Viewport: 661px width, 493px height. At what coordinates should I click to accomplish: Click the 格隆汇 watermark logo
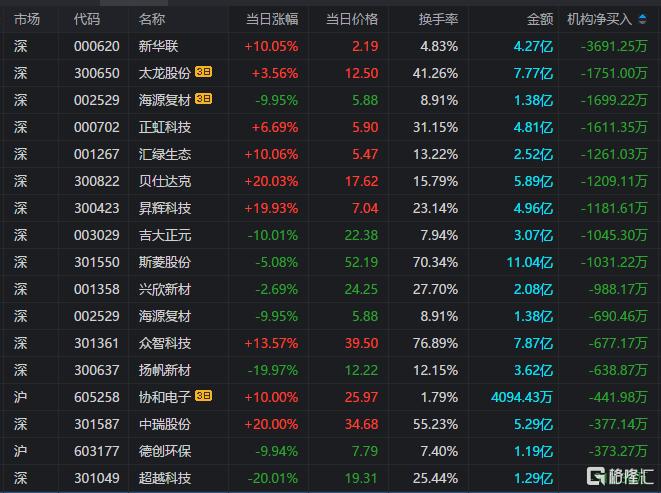[x=620, y=476]
